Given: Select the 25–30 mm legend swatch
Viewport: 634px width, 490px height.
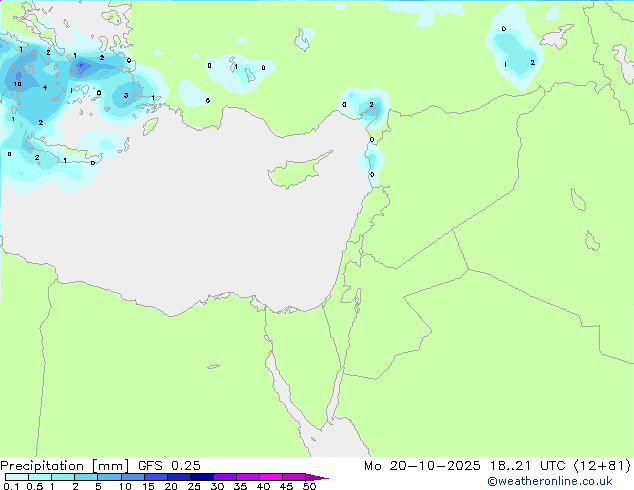Looking at the screenshot, I should pyautogui.click(x=201, y=477).
